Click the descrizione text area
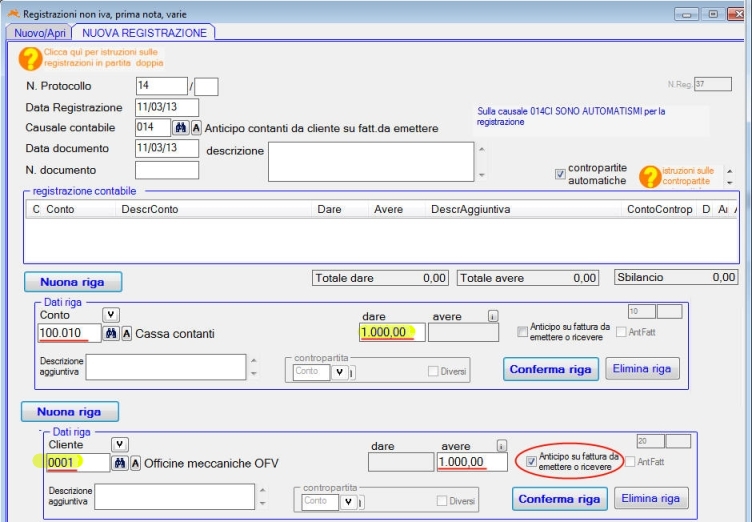Viewport: 752px width, 522px height. [x=371, y=162]
